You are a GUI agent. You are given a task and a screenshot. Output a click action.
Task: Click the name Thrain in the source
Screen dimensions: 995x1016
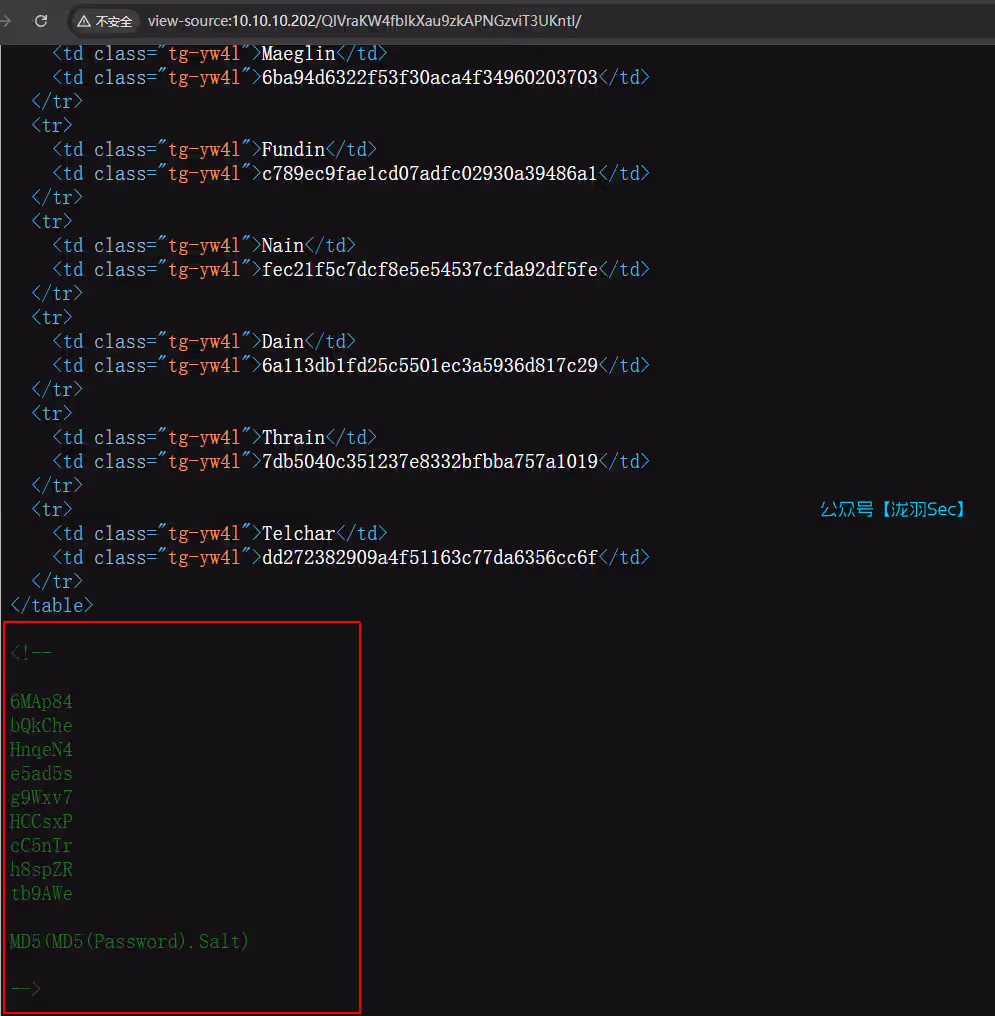[293, 437]
